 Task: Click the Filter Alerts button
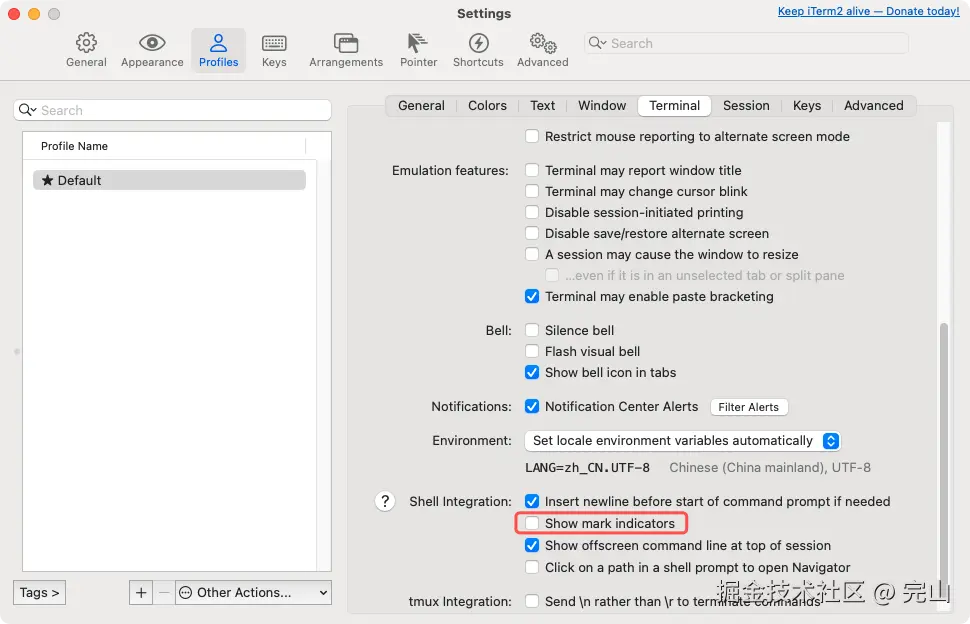tap(749, 407)
